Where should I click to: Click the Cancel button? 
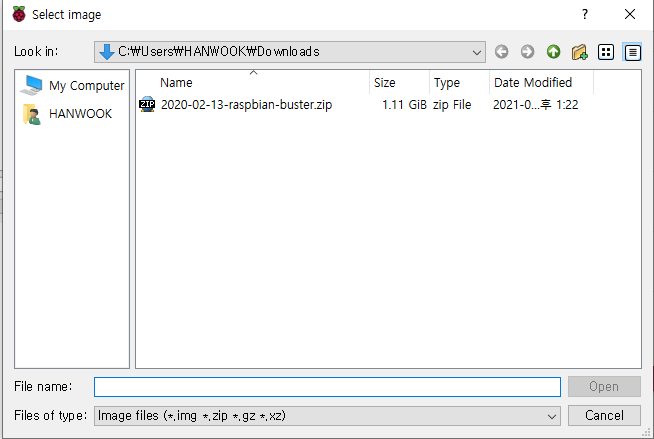click(x=604, y=415)
